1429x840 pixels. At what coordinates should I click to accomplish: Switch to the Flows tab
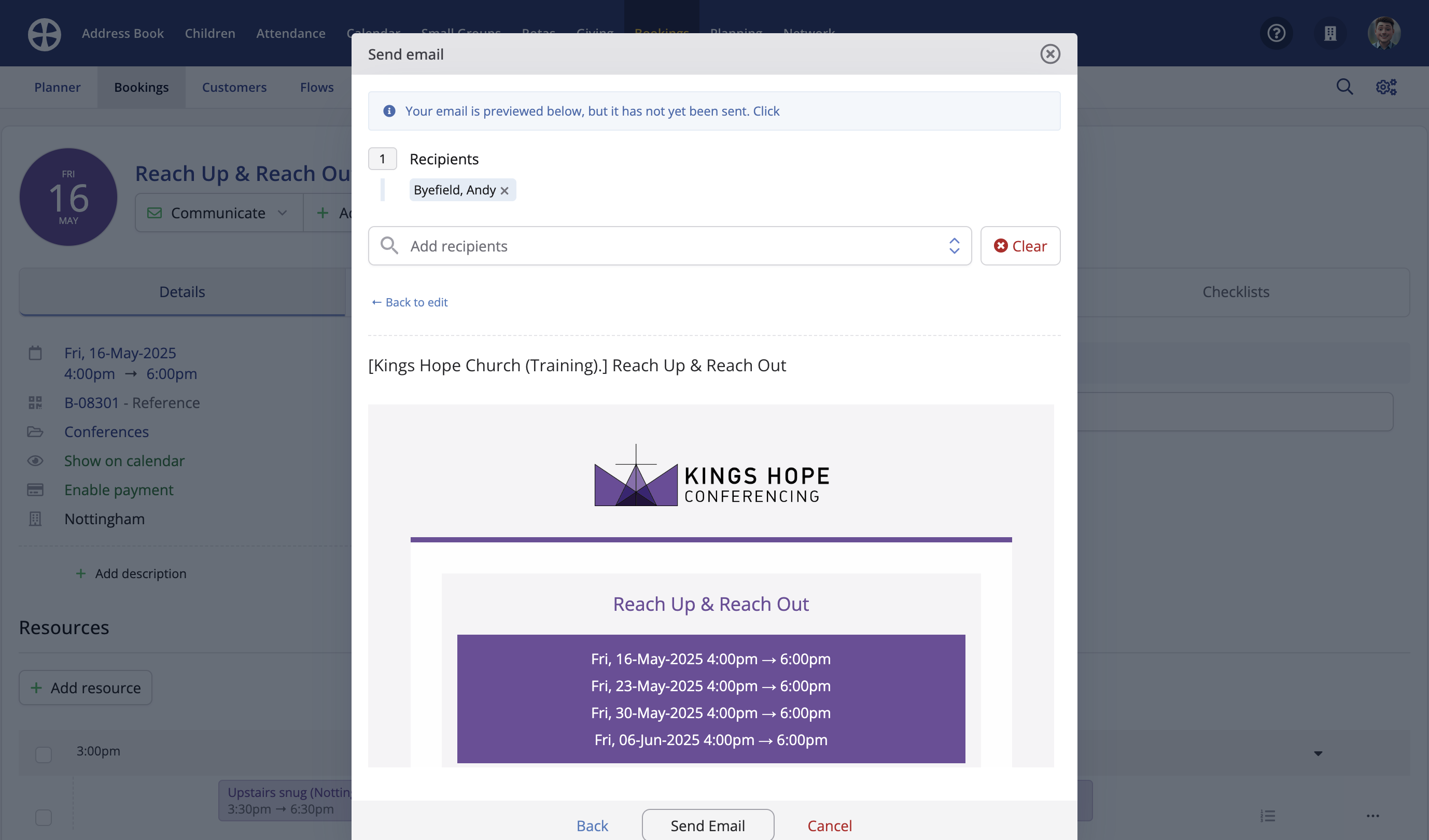pyautogui.click(x=316, y=87)
